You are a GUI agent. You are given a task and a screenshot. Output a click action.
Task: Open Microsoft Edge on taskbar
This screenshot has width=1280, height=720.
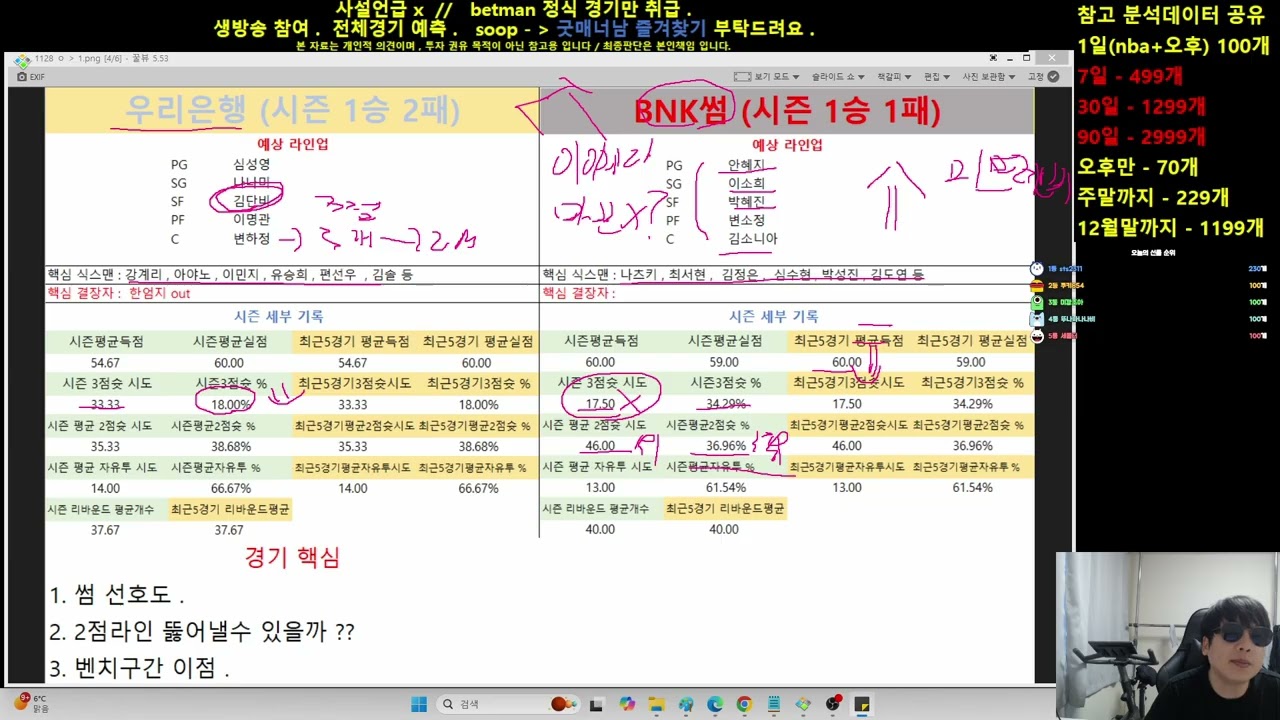coord(714,704)
